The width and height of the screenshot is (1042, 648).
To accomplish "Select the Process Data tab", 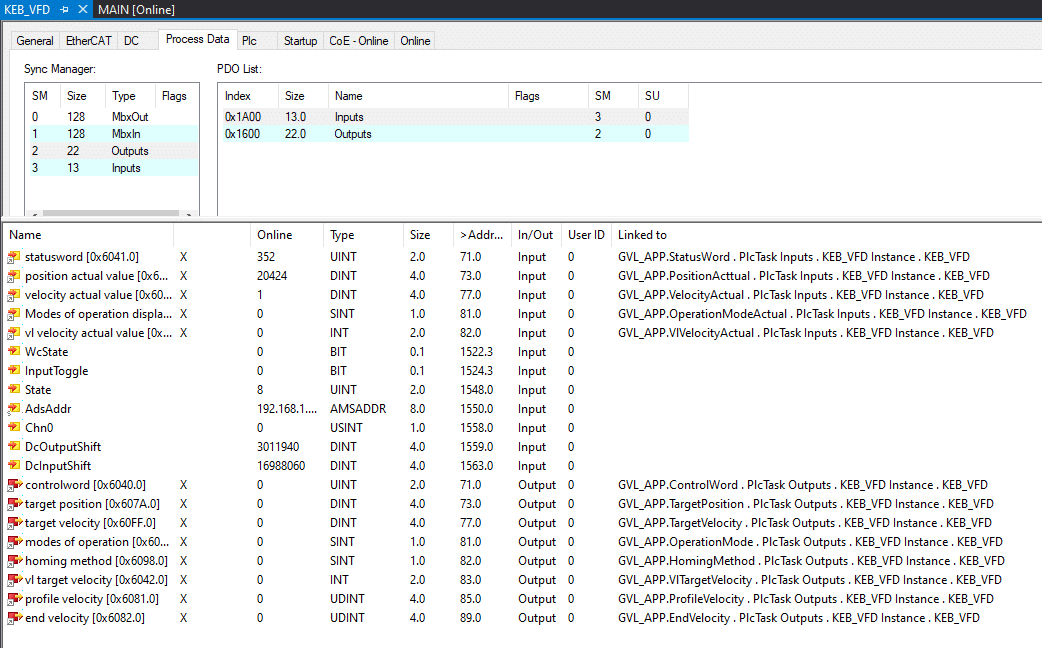I will click(x=197, y=39).
